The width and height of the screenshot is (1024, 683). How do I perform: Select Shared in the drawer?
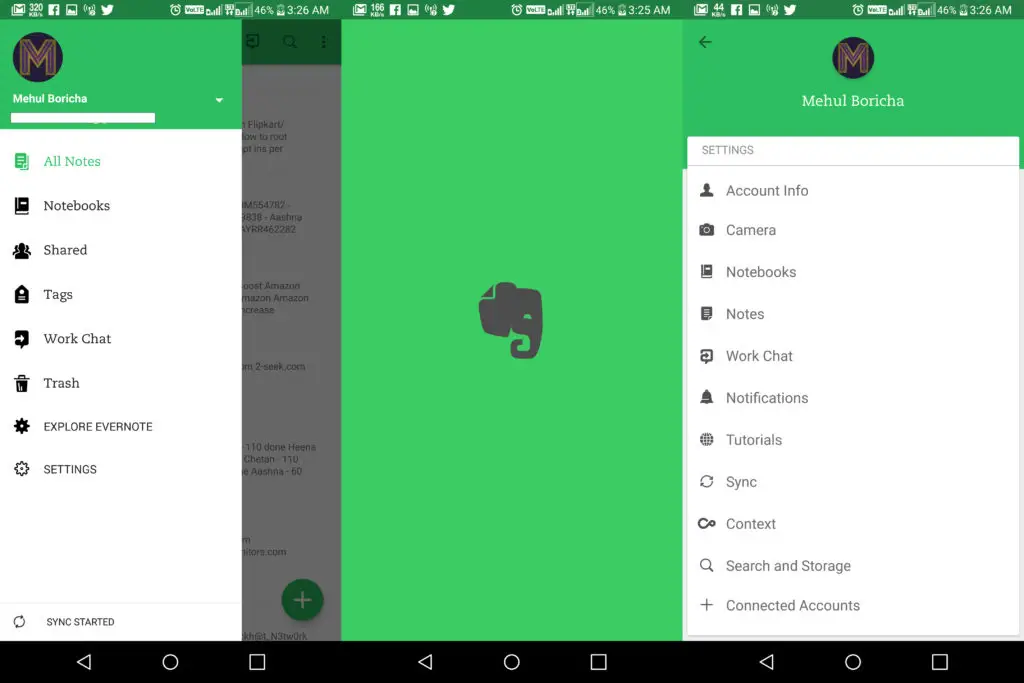121,250
